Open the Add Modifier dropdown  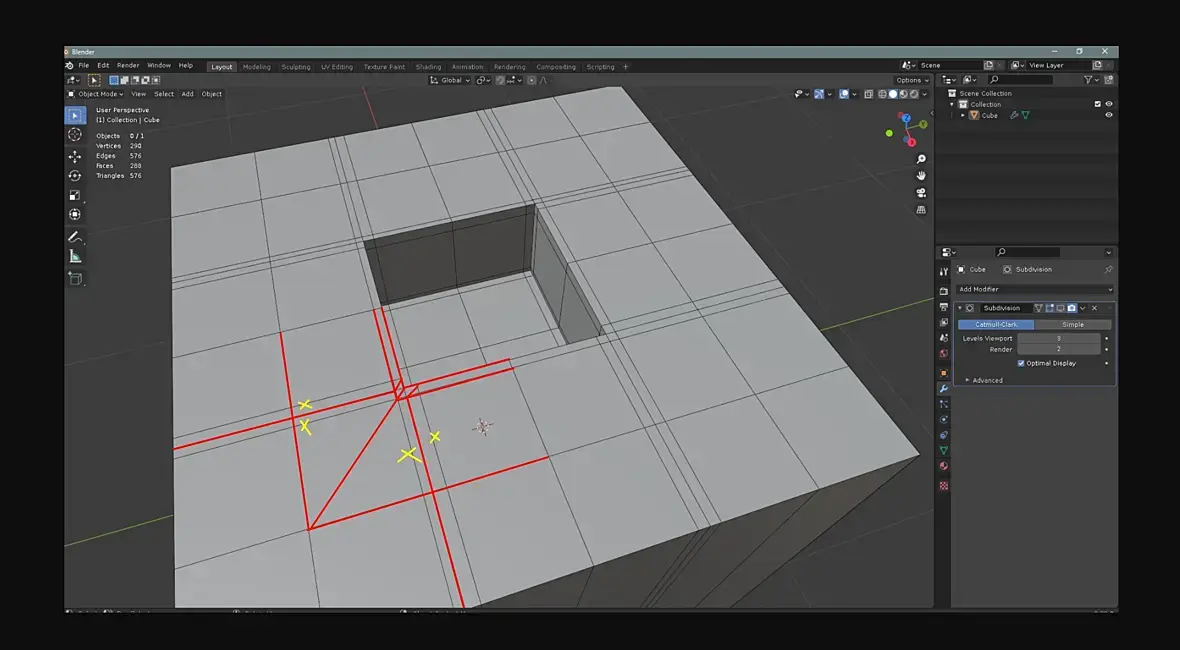(x=1035, y=290)
